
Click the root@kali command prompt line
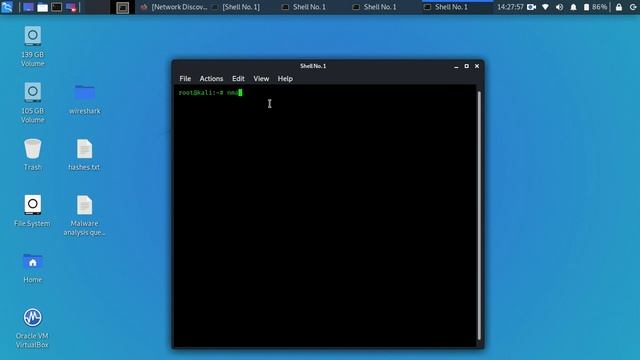210,93
